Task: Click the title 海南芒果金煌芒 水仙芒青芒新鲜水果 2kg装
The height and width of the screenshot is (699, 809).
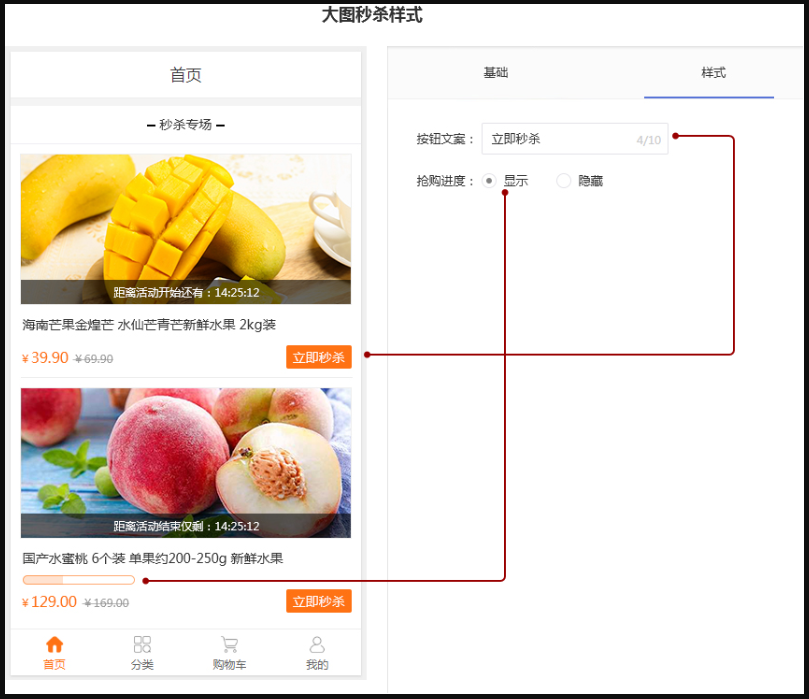Action: pyautogui.click(x=149, y=324)
